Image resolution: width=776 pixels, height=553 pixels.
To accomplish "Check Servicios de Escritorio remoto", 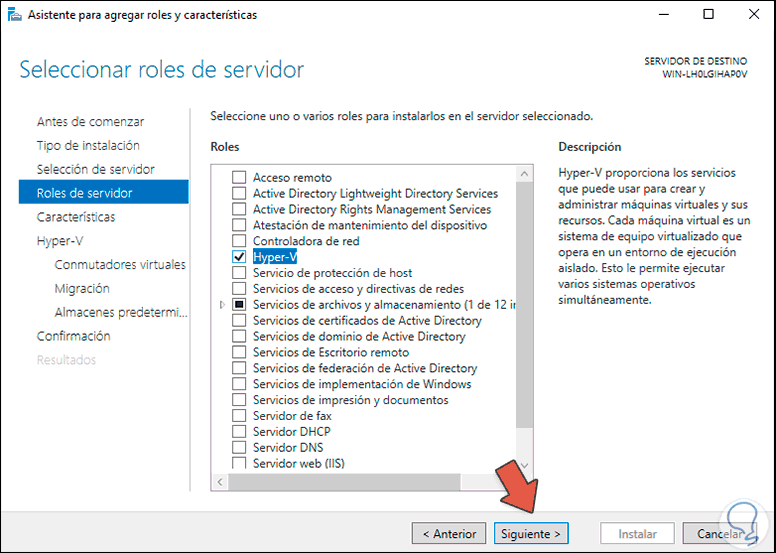I will [x=239, y=353].
